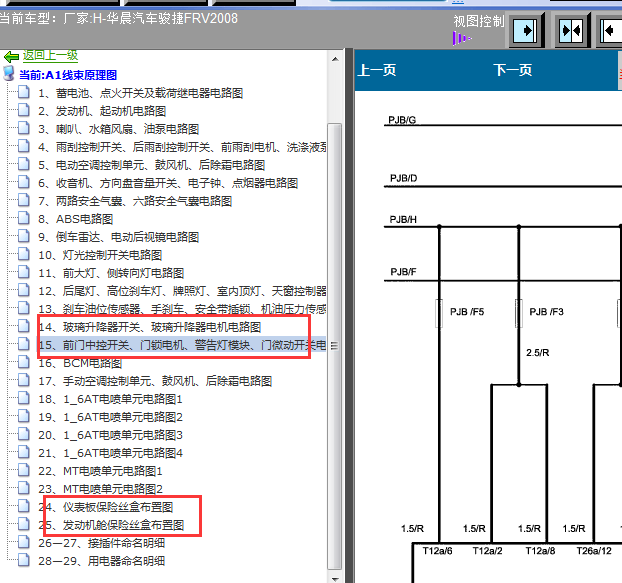Click the left-arrow view control button
Screen dimensions: 622x583
coord(610,31)
